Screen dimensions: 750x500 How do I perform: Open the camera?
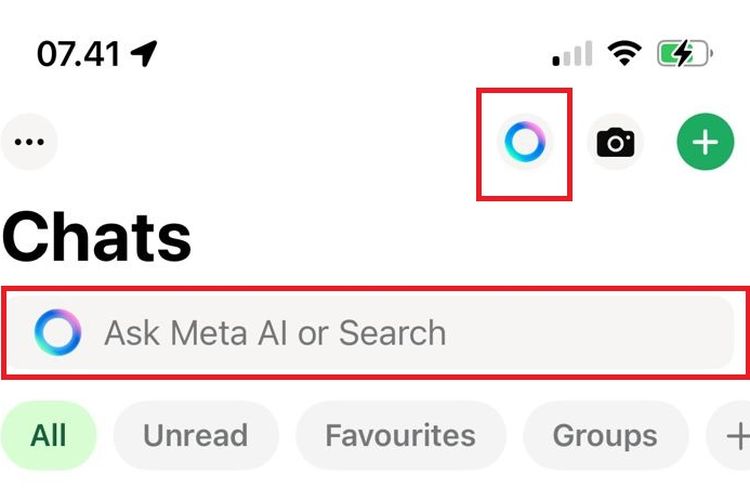[615, 143]
